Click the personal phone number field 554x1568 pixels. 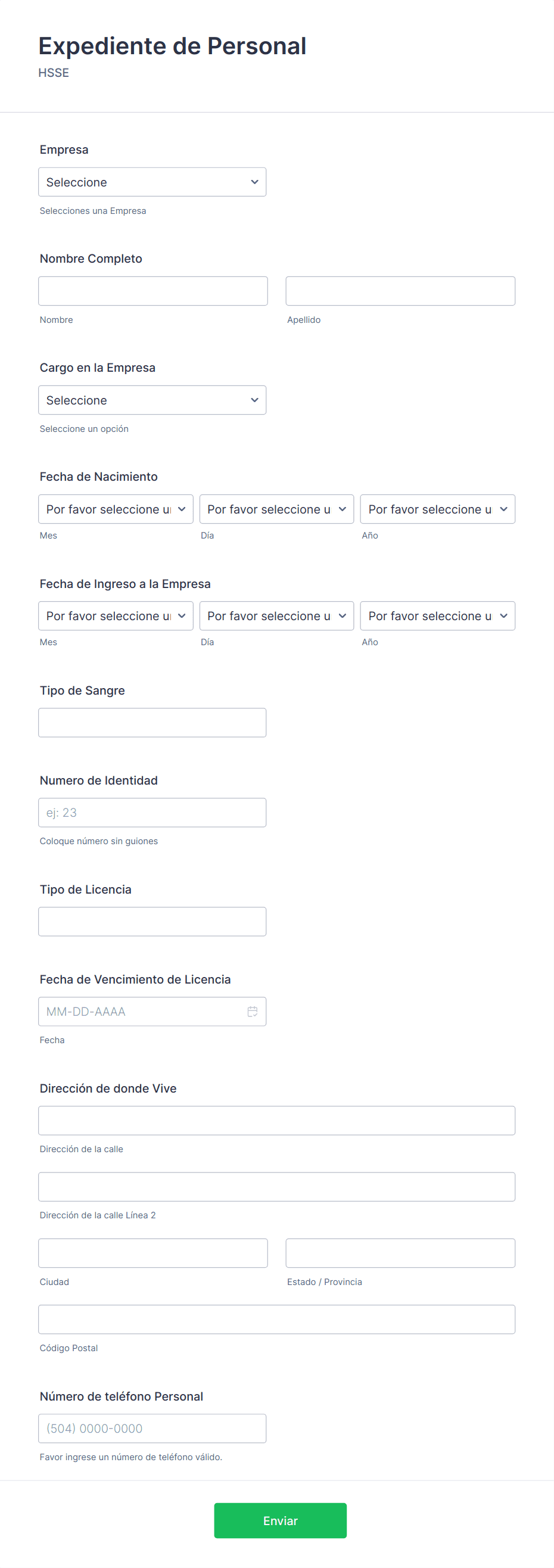(x=152, y=1429)
